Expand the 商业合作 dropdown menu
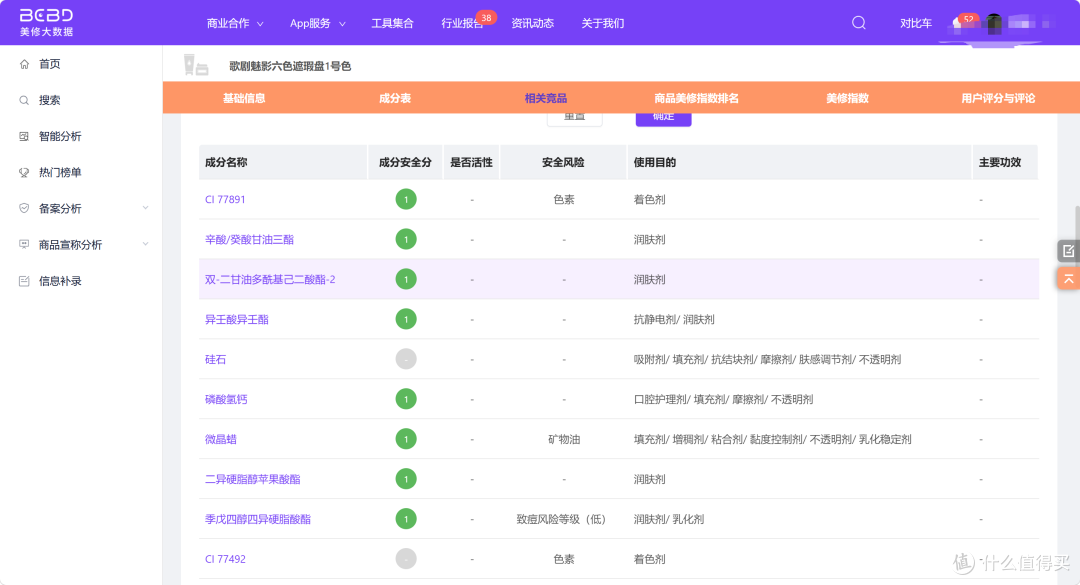This screenshot has width=1080, height=585. 235,23
